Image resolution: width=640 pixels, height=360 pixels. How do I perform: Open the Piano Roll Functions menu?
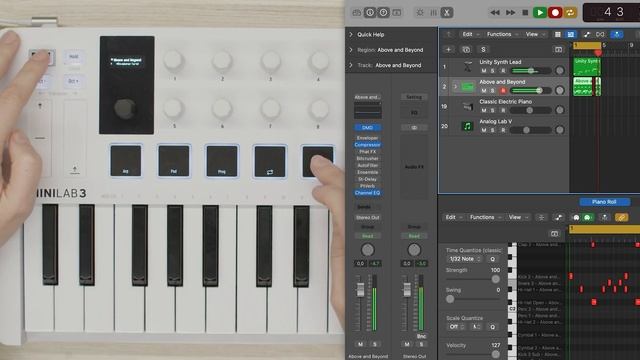click(x=485, y=218)
